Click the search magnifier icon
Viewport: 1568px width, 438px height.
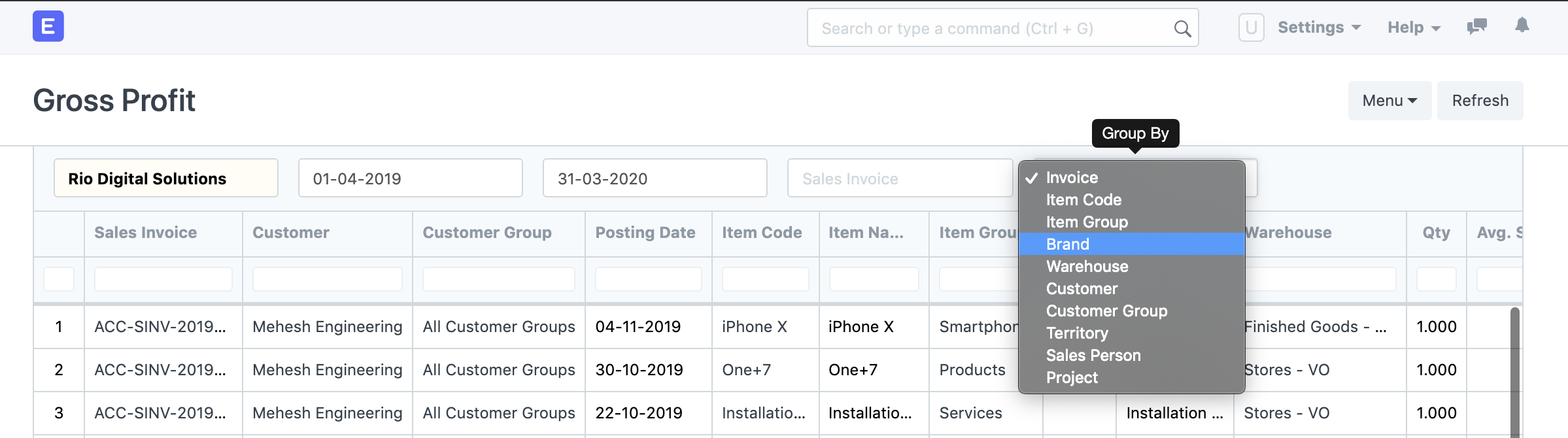tap(1182, 29)
